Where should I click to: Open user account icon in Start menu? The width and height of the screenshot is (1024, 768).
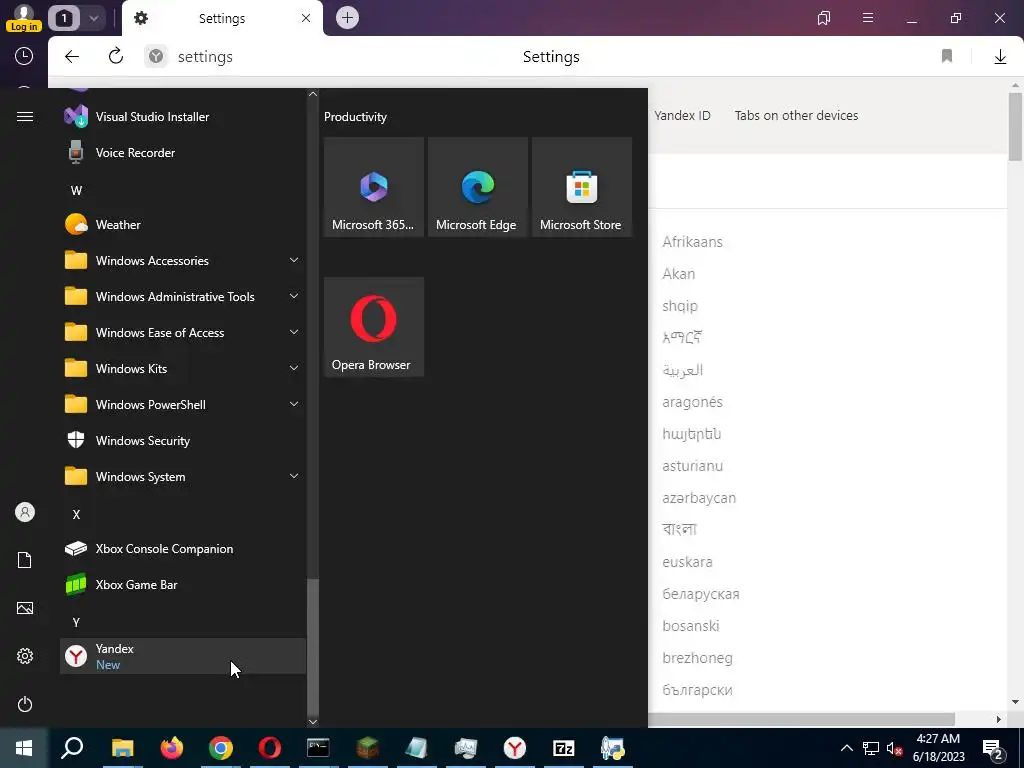(25, 512)
